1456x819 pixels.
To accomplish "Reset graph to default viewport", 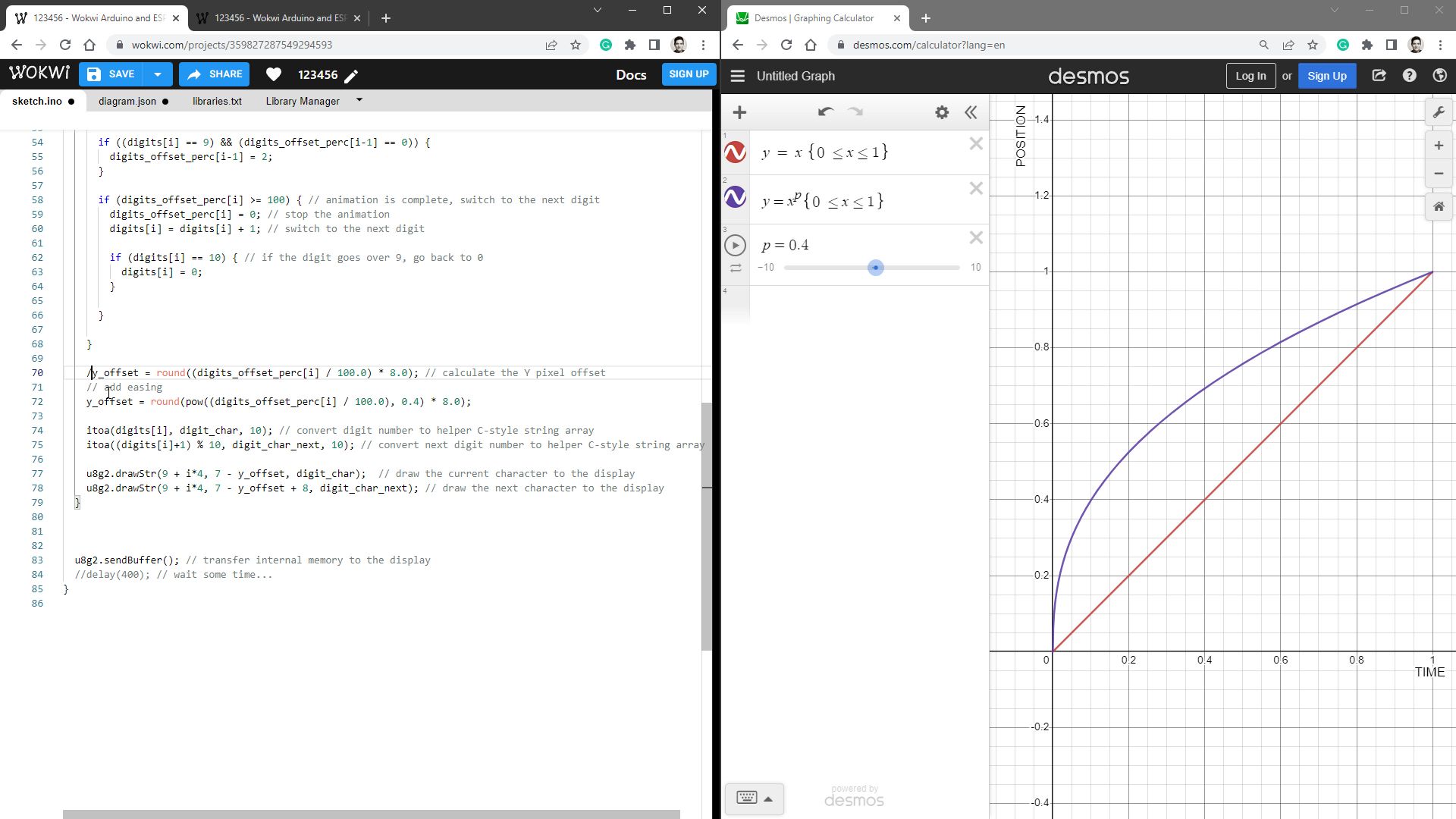I will pyautogui.click(x=1439, y=206).
